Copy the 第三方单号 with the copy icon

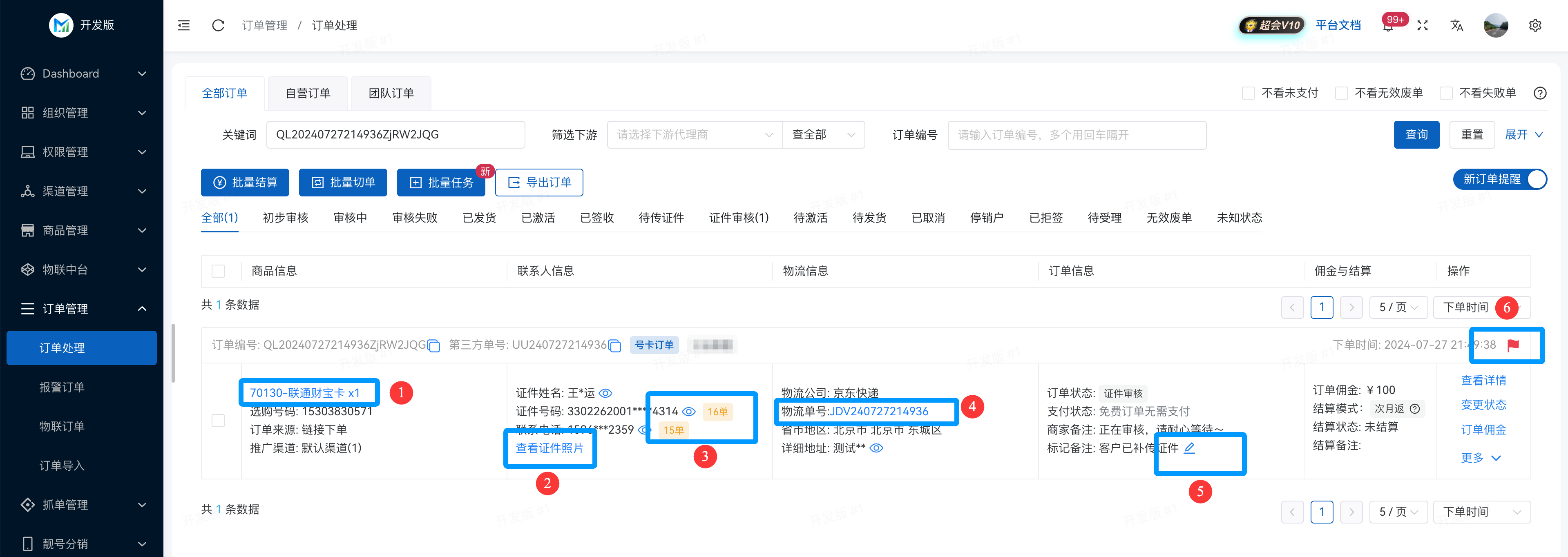click(615, 345)
